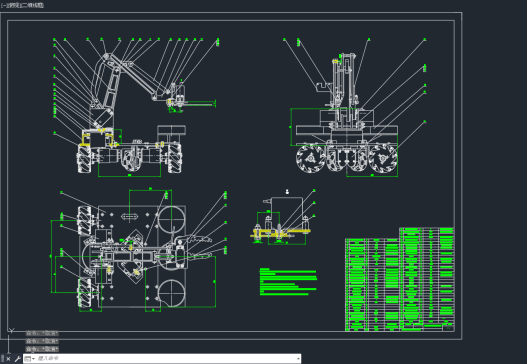Expand command history with the right-end arrow
The image size is (527, 364).
pyautogui.click(x=298, y=359)
